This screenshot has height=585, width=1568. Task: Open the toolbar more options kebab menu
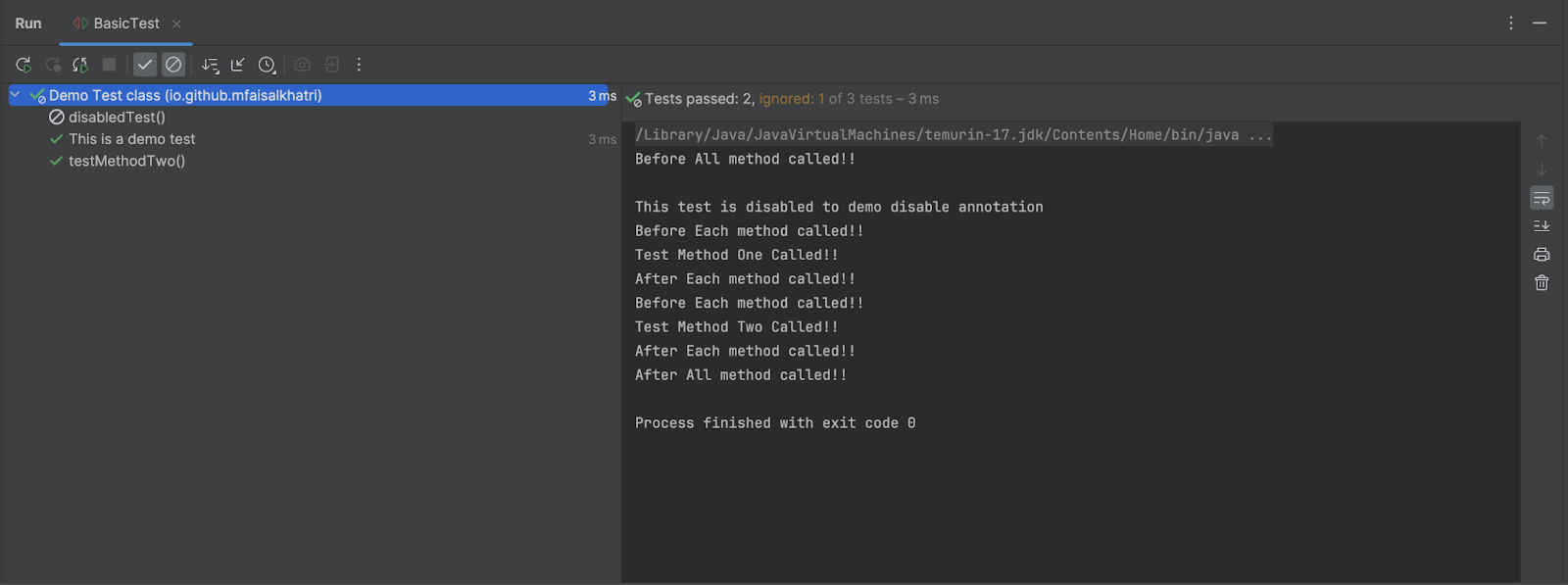[x=359, y=64]
